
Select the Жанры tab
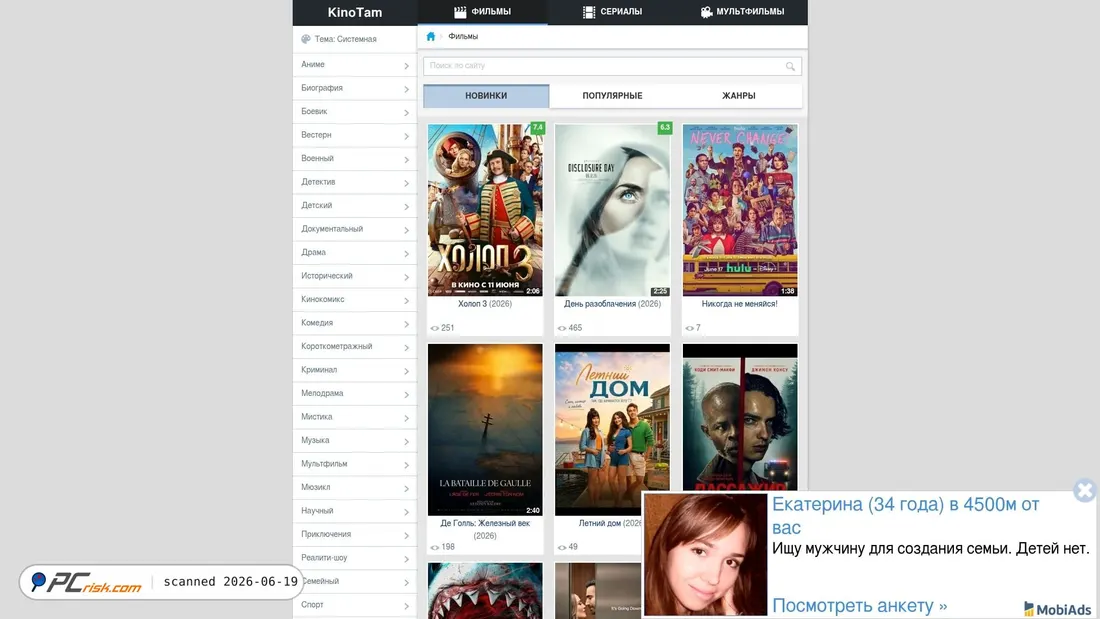tap(739, 96)
